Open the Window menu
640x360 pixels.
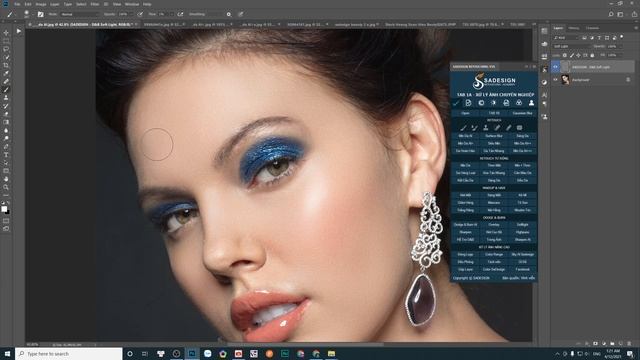click(x=132, y=4)
